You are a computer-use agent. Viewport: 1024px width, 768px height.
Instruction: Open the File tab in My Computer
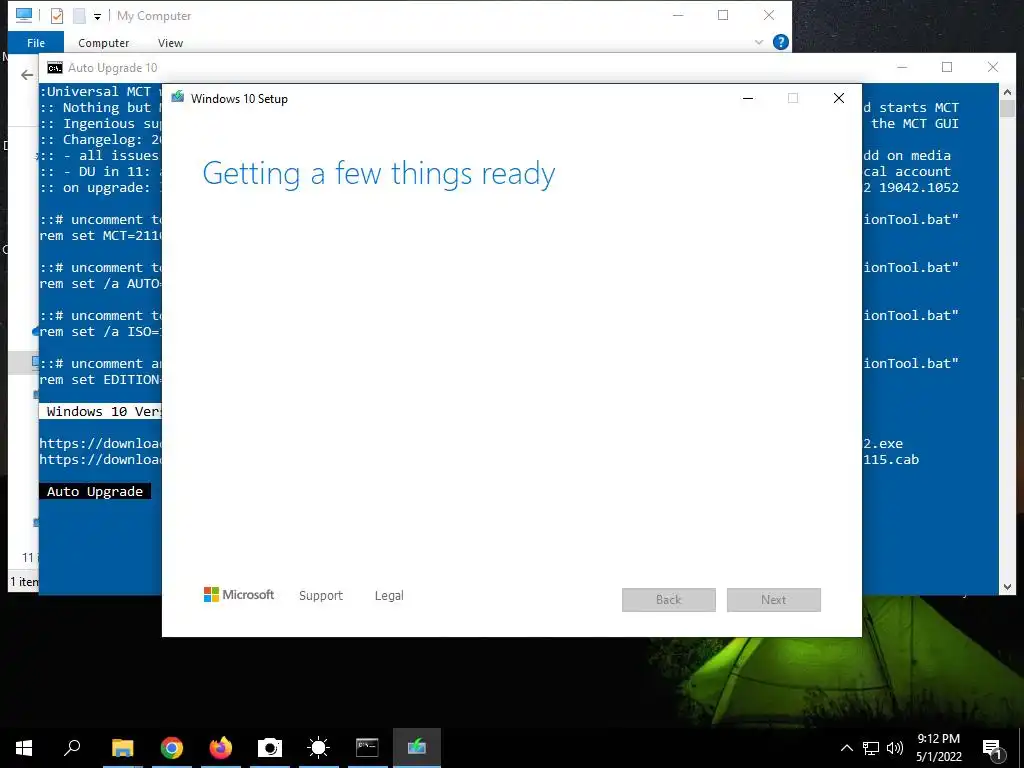point(36,42)
